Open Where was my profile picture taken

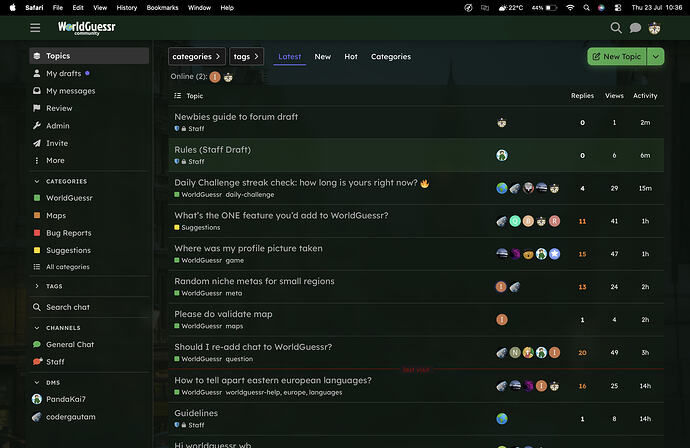point(248,248)
